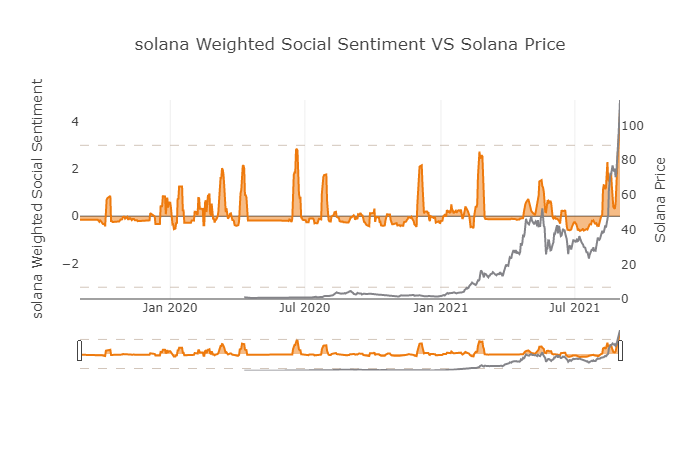700x450 pixels.
Task: Click the 'Solana Price' right axis title
Action: [x=660, y=199]
